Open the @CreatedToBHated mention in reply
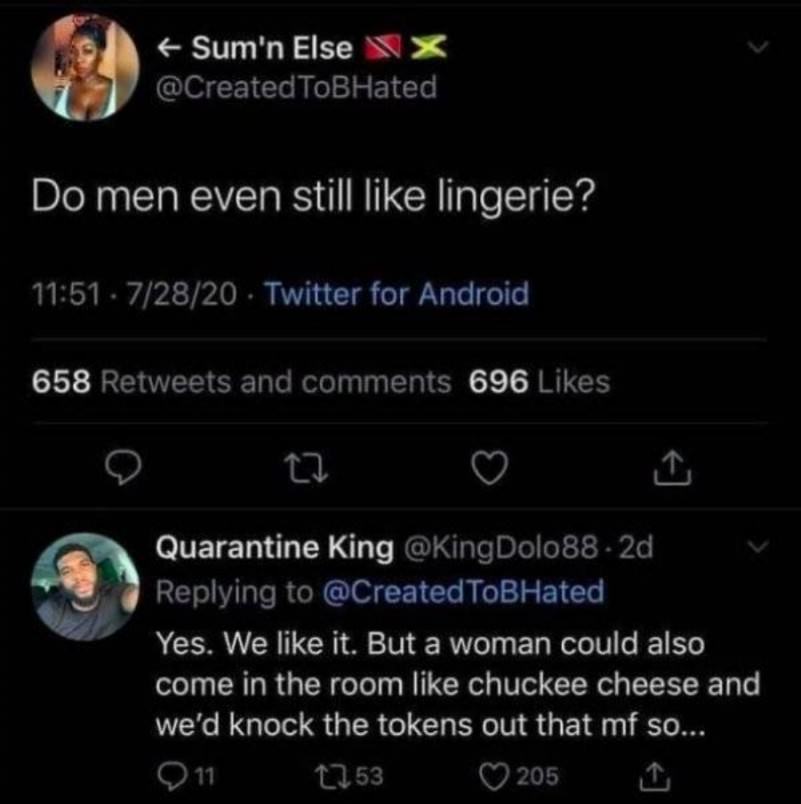 coord(463,591)
